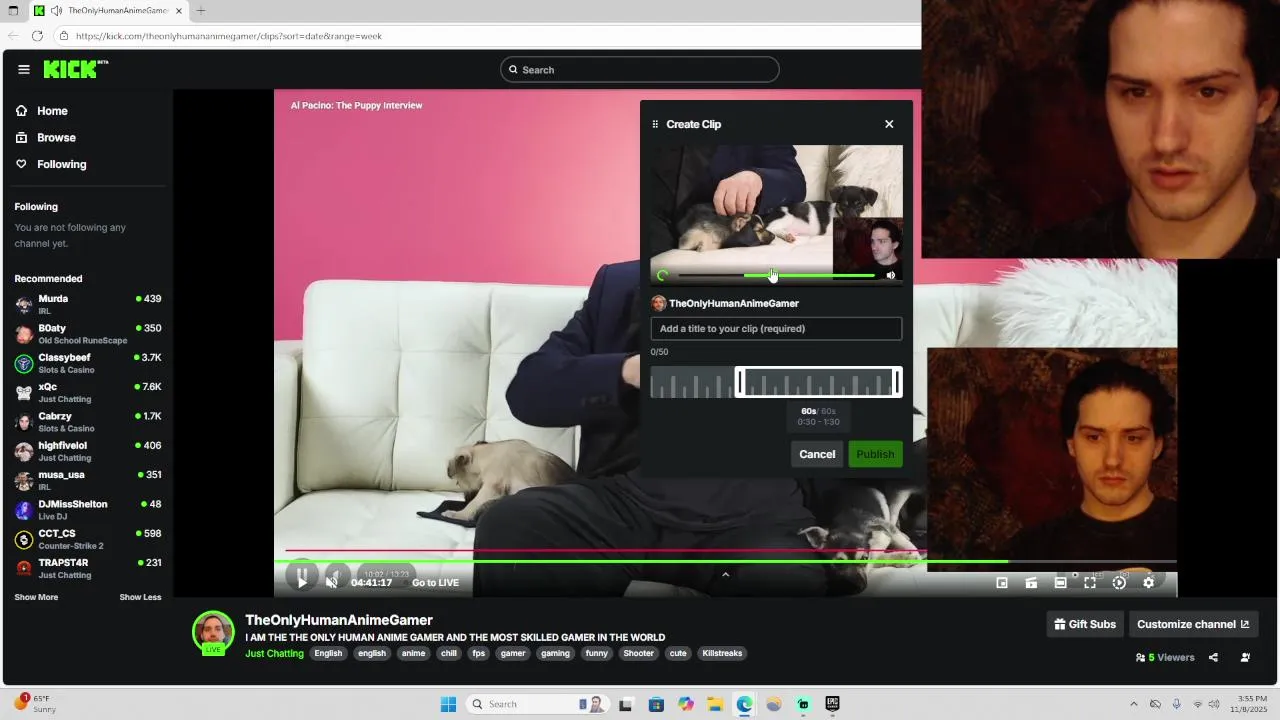Open xQc recommended channel
Image resolution: width=1280 pixels, height=720 pixels.
tap(88, 392)
